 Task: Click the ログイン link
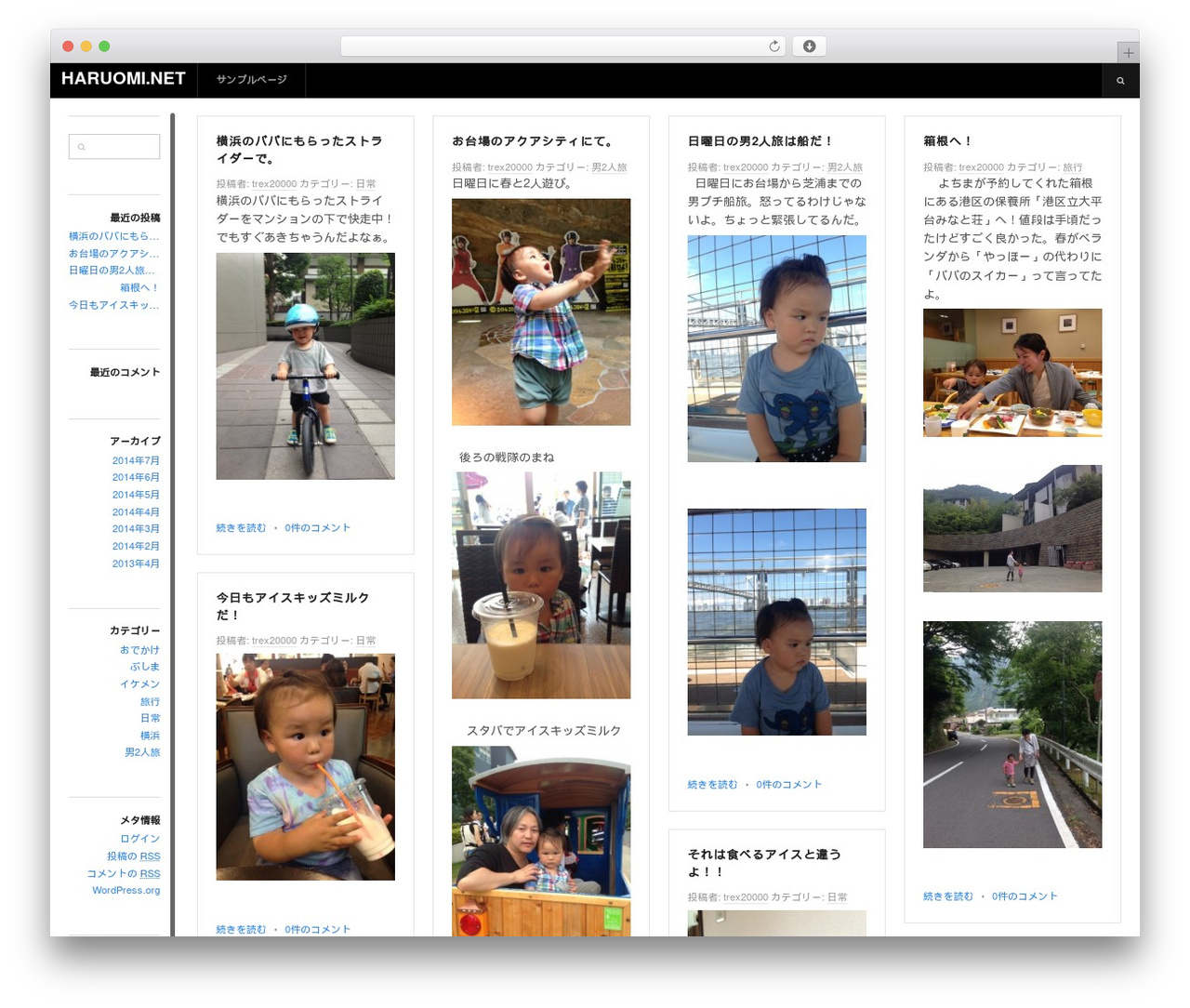coord(139,839)
